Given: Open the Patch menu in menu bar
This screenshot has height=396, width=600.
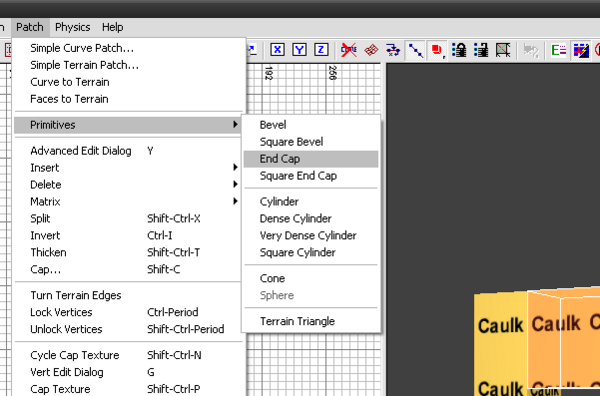Looking at the screenshot, I should click(30, 27).
